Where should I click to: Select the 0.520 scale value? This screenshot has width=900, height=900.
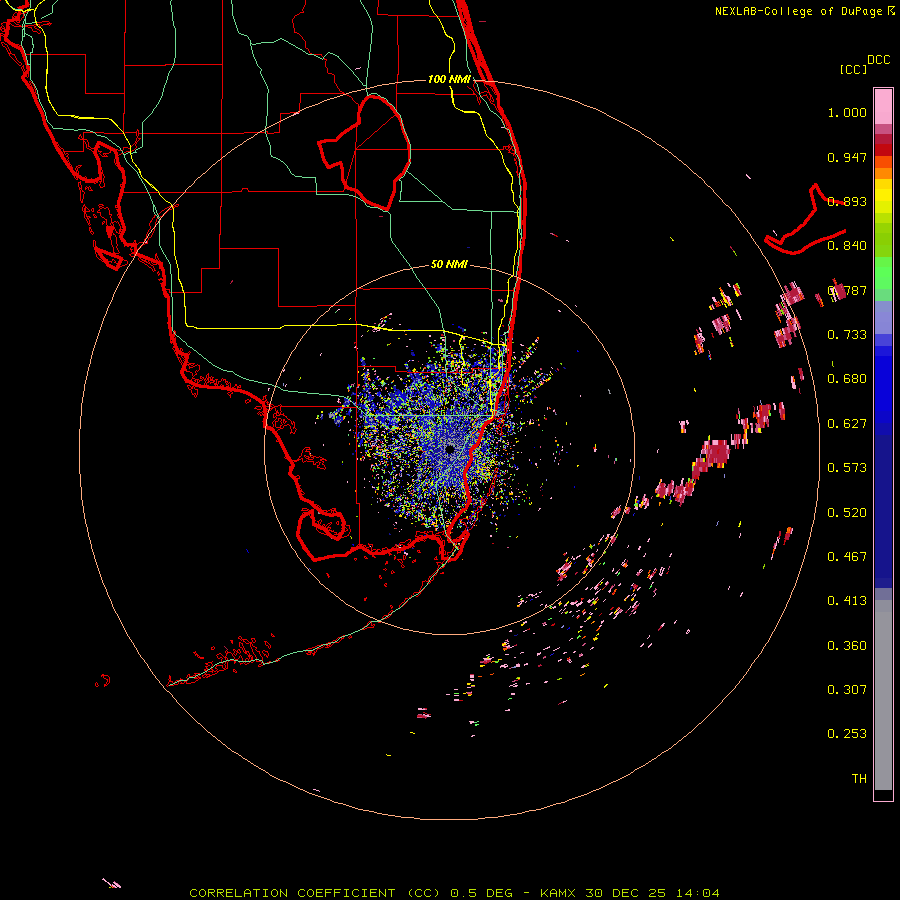(x=847, y=513)
